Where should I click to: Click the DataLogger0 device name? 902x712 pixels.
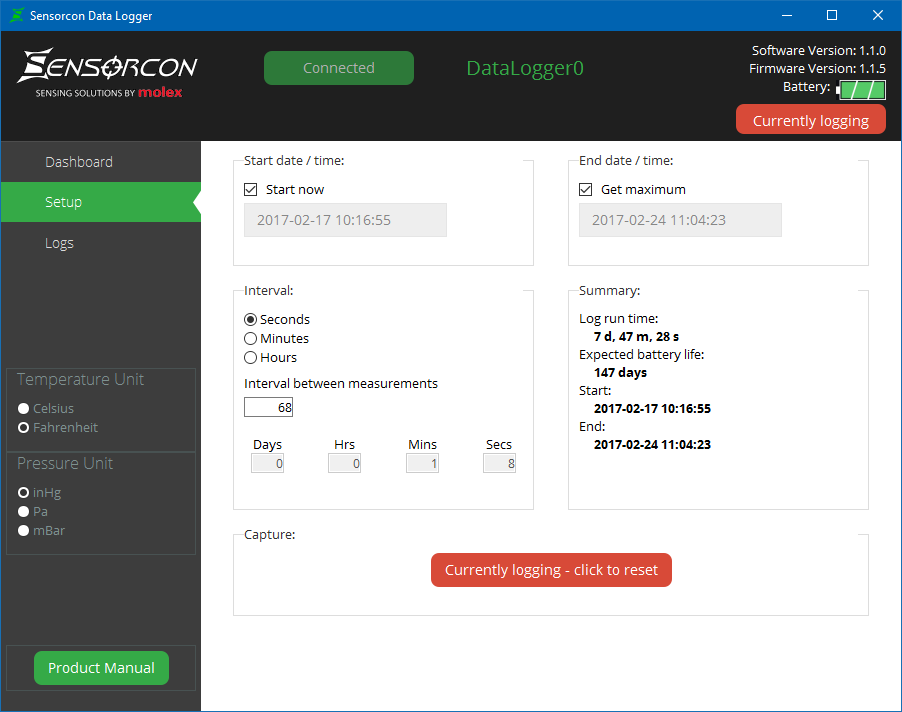(x=525, y=68)
